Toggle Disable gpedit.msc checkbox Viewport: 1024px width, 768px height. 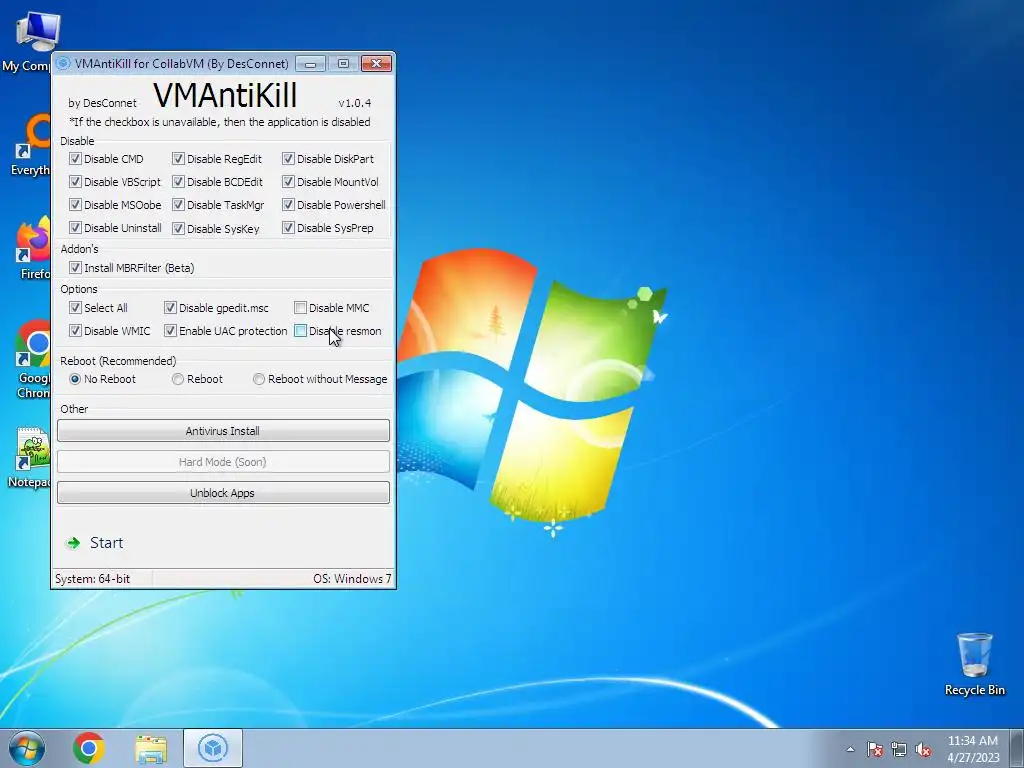(x=170, y=308)
